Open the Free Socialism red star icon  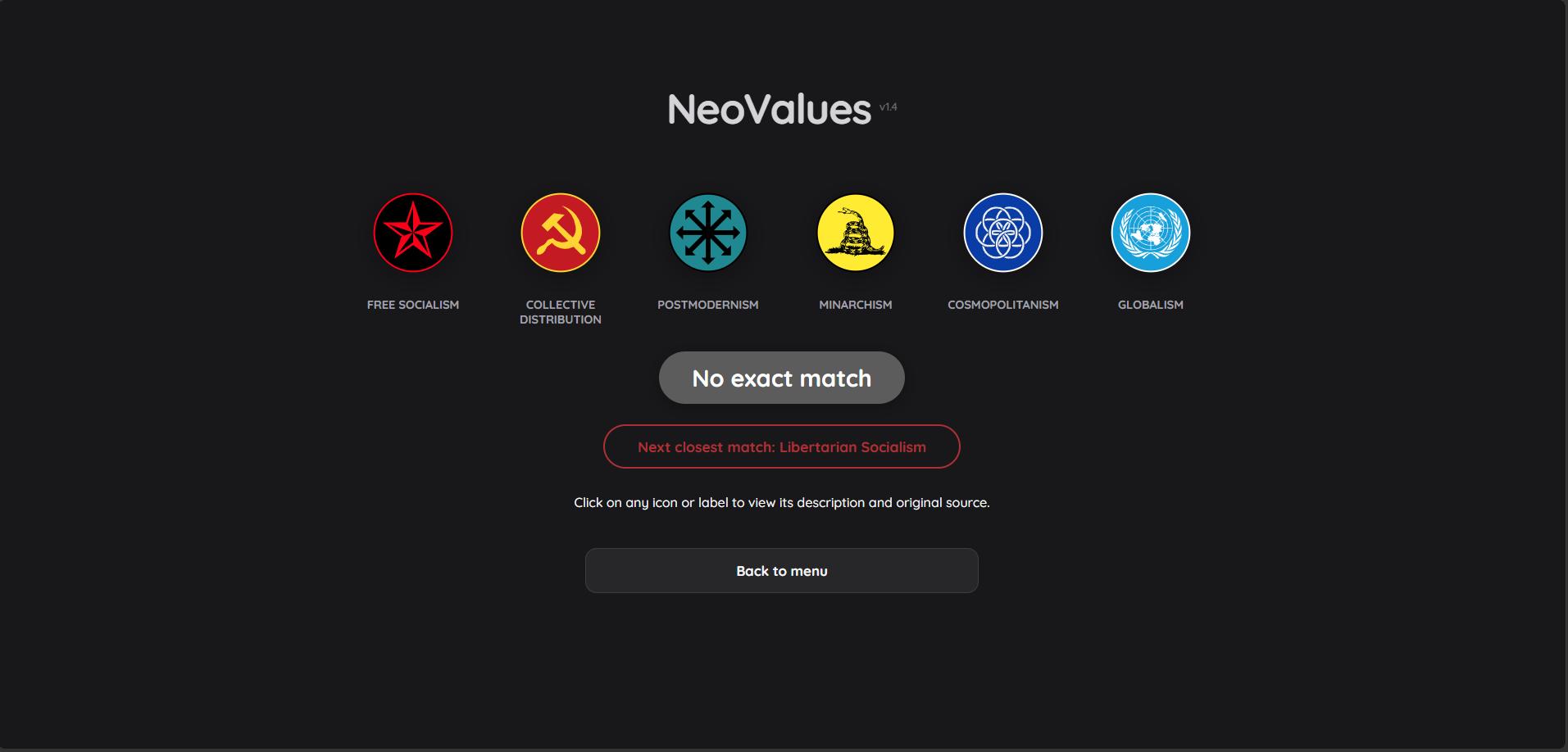[x=413, y=233]
